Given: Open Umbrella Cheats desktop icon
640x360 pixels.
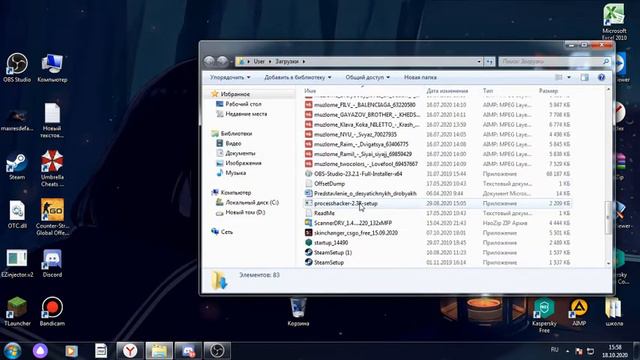Looking at the screenshot, I should [52, 168].
